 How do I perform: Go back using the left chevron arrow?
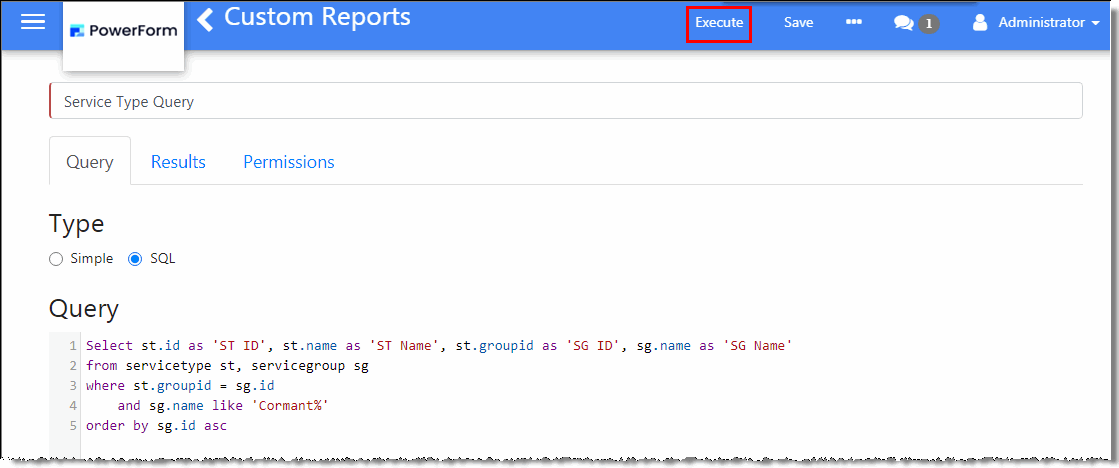pyautogui.click(x=205, y=19)
